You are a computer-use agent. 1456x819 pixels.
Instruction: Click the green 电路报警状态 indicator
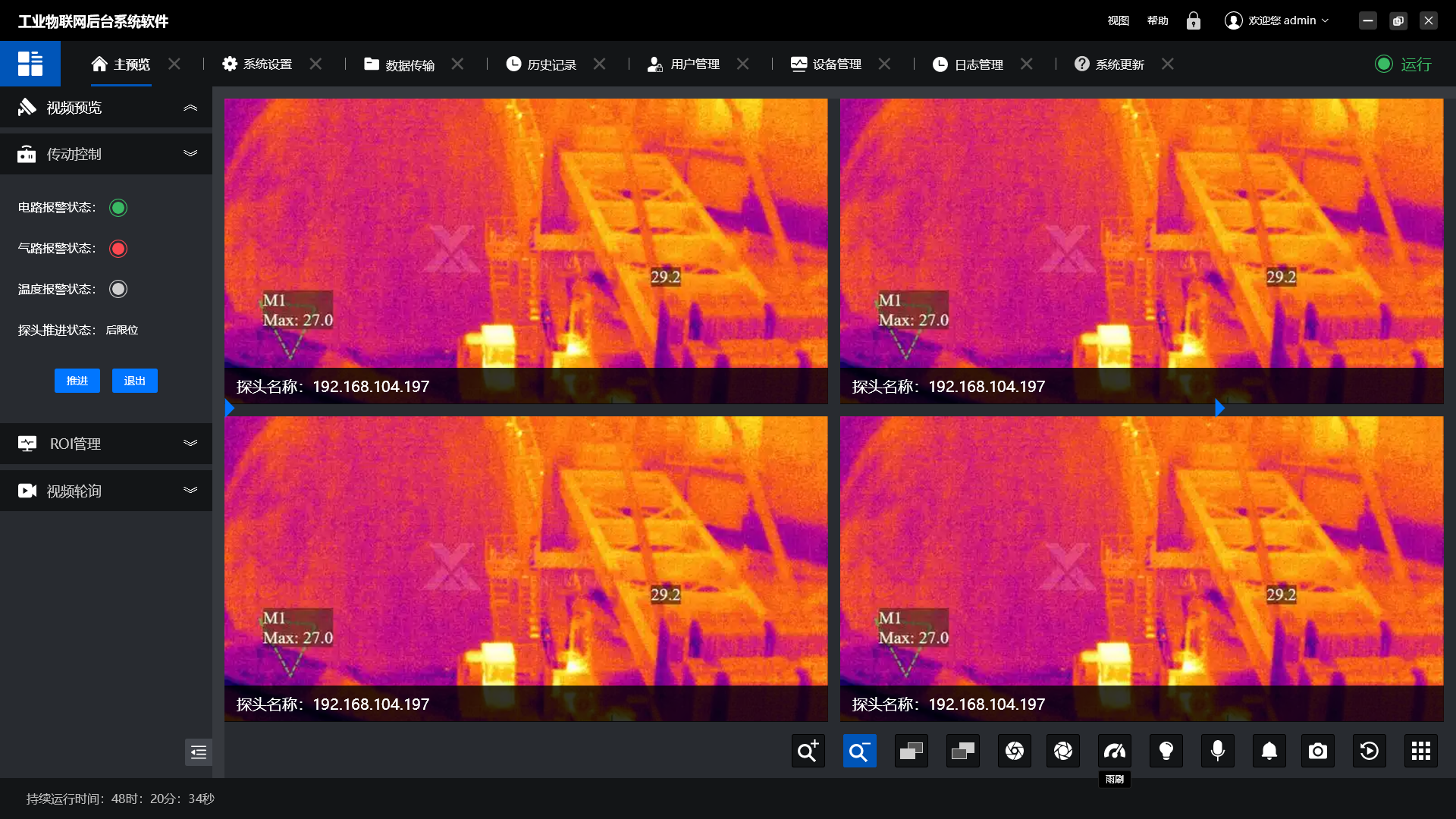[x=118, y=208]
